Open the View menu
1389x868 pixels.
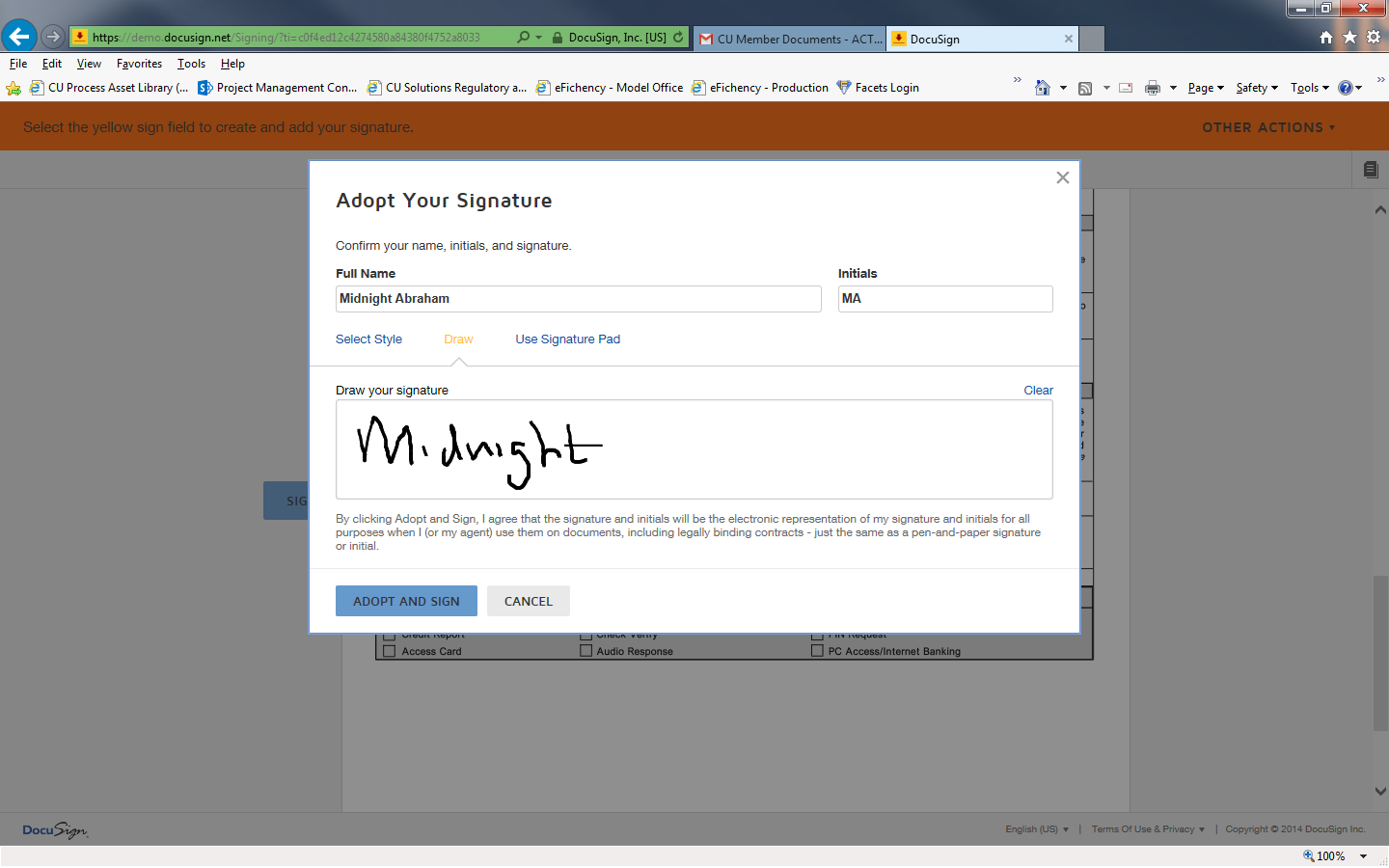(89, 64)
